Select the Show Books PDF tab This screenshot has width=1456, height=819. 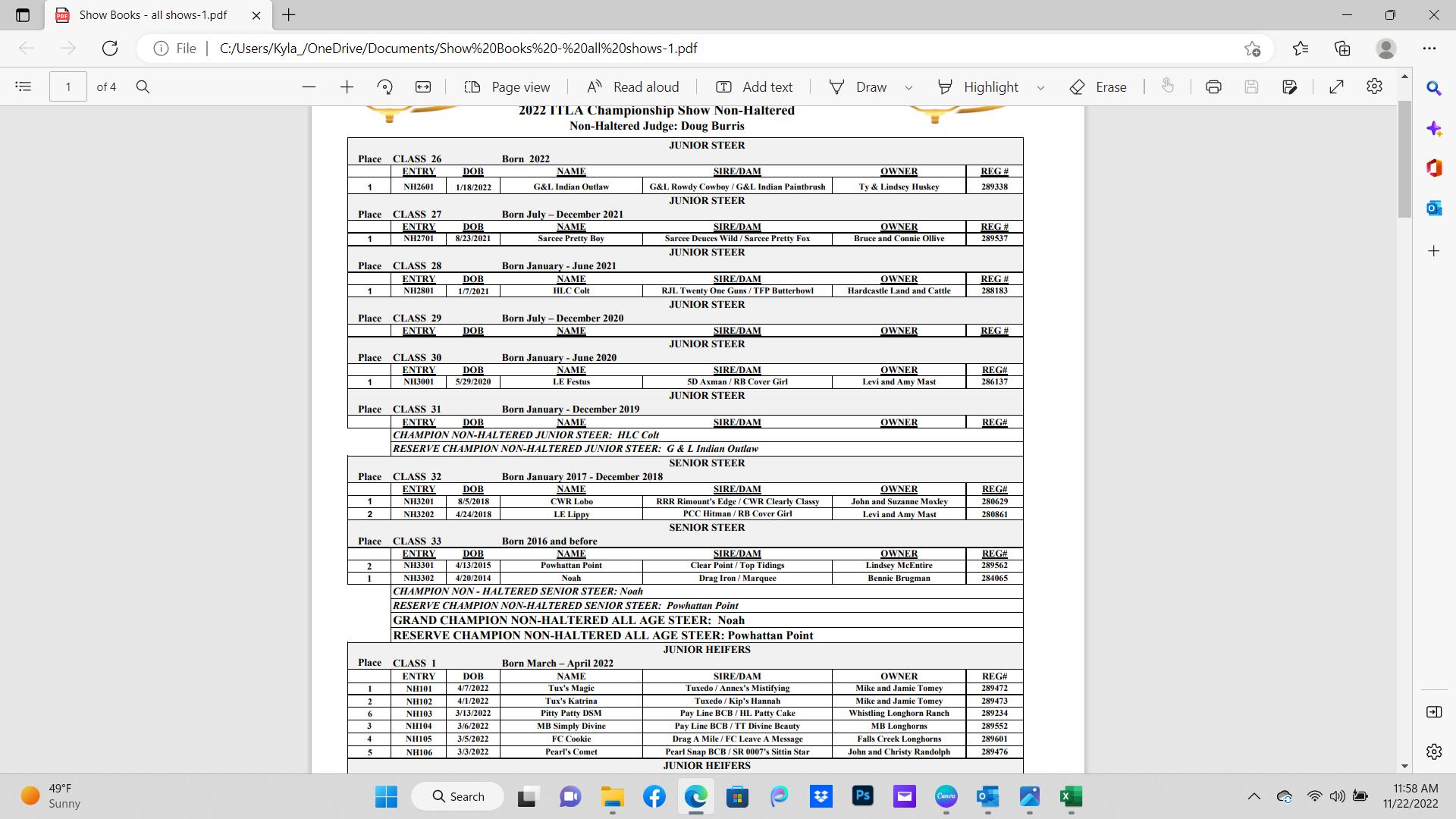(152, 15)
